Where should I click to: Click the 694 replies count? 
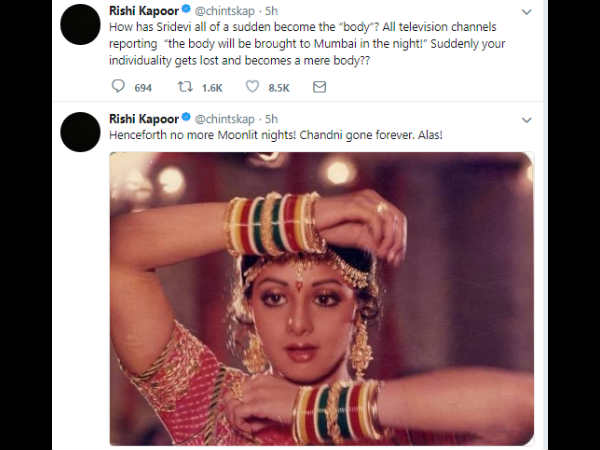[143, 88]
